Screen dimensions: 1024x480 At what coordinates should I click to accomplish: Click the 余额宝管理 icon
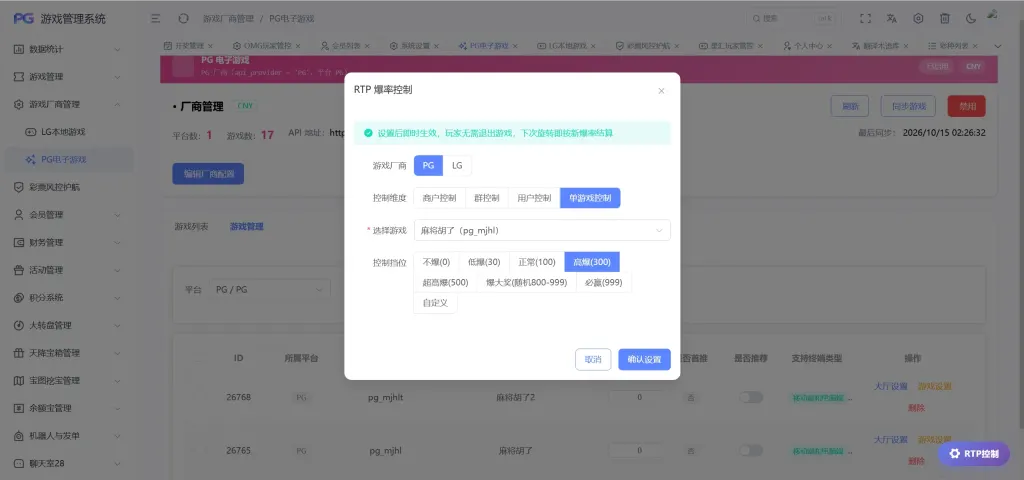click(x=19, y=408)
